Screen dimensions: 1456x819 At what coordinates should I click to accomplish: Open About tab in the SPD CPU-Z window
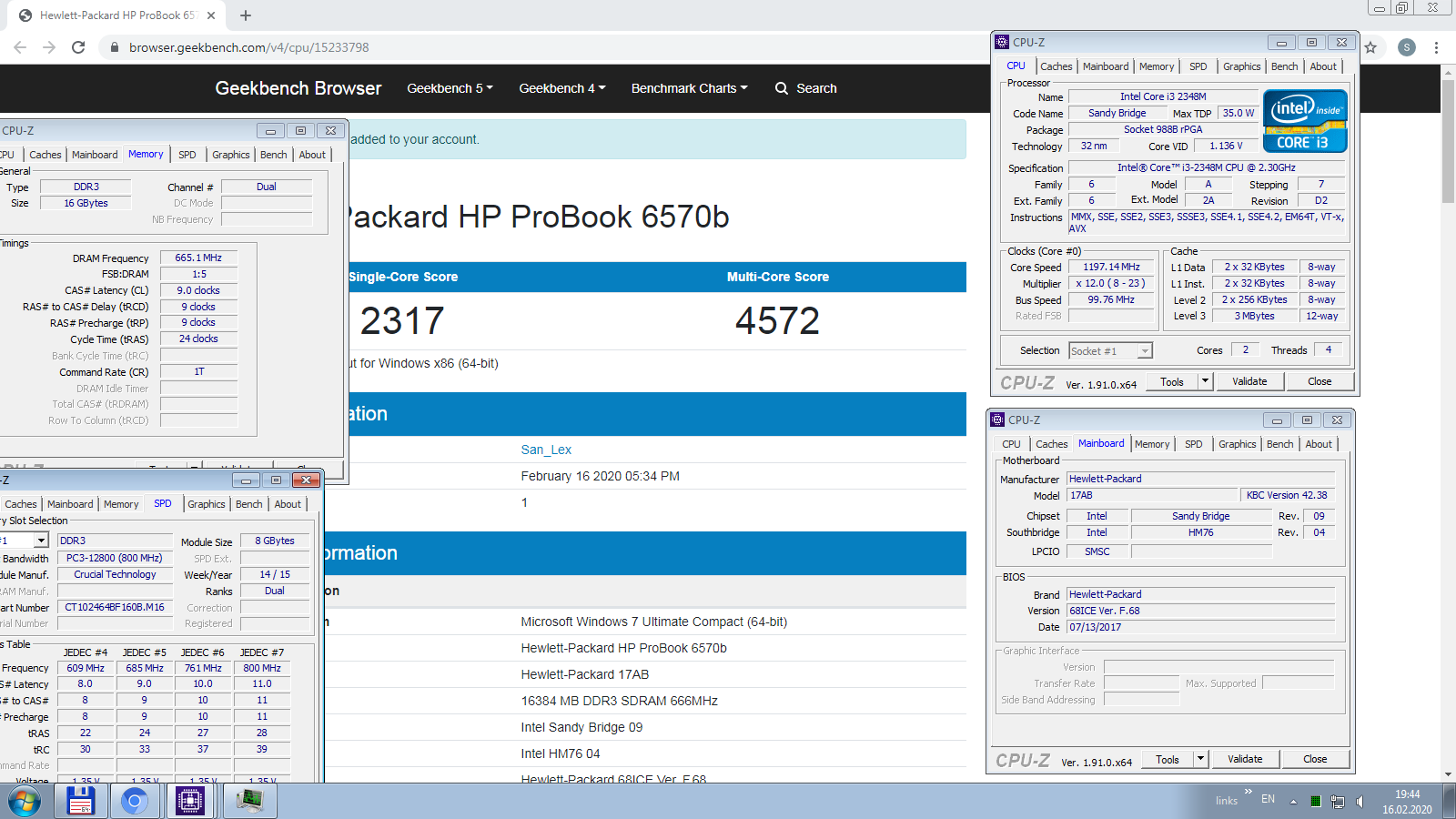[288, 504]
